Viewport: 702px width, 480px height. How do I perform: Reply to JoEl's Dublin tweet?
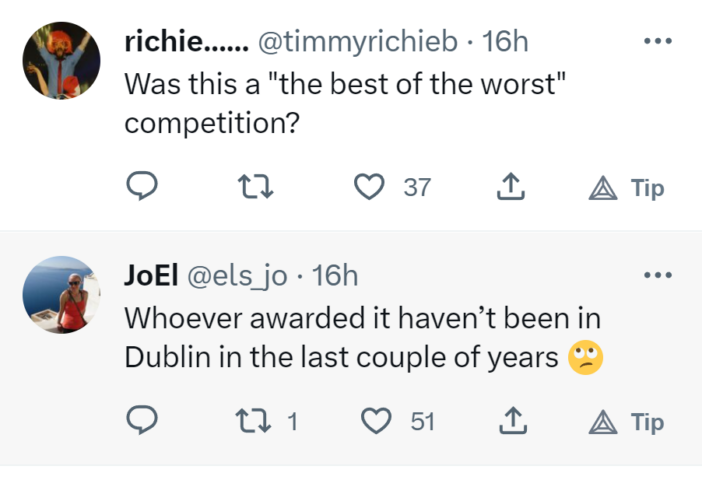click(x=143, y=421)
